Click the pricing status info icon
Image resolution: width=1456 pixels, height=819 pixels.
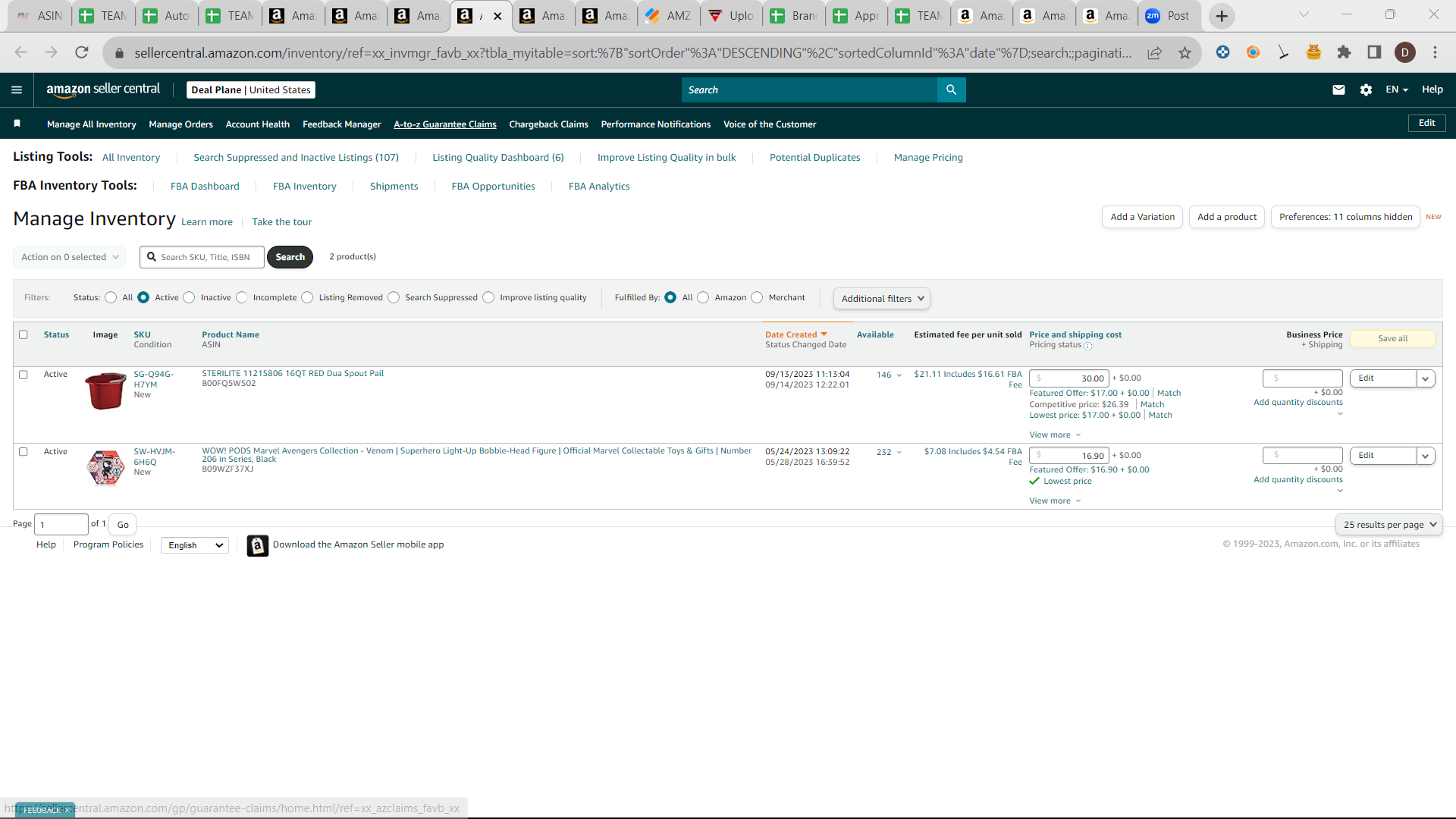coord(1088,346)
